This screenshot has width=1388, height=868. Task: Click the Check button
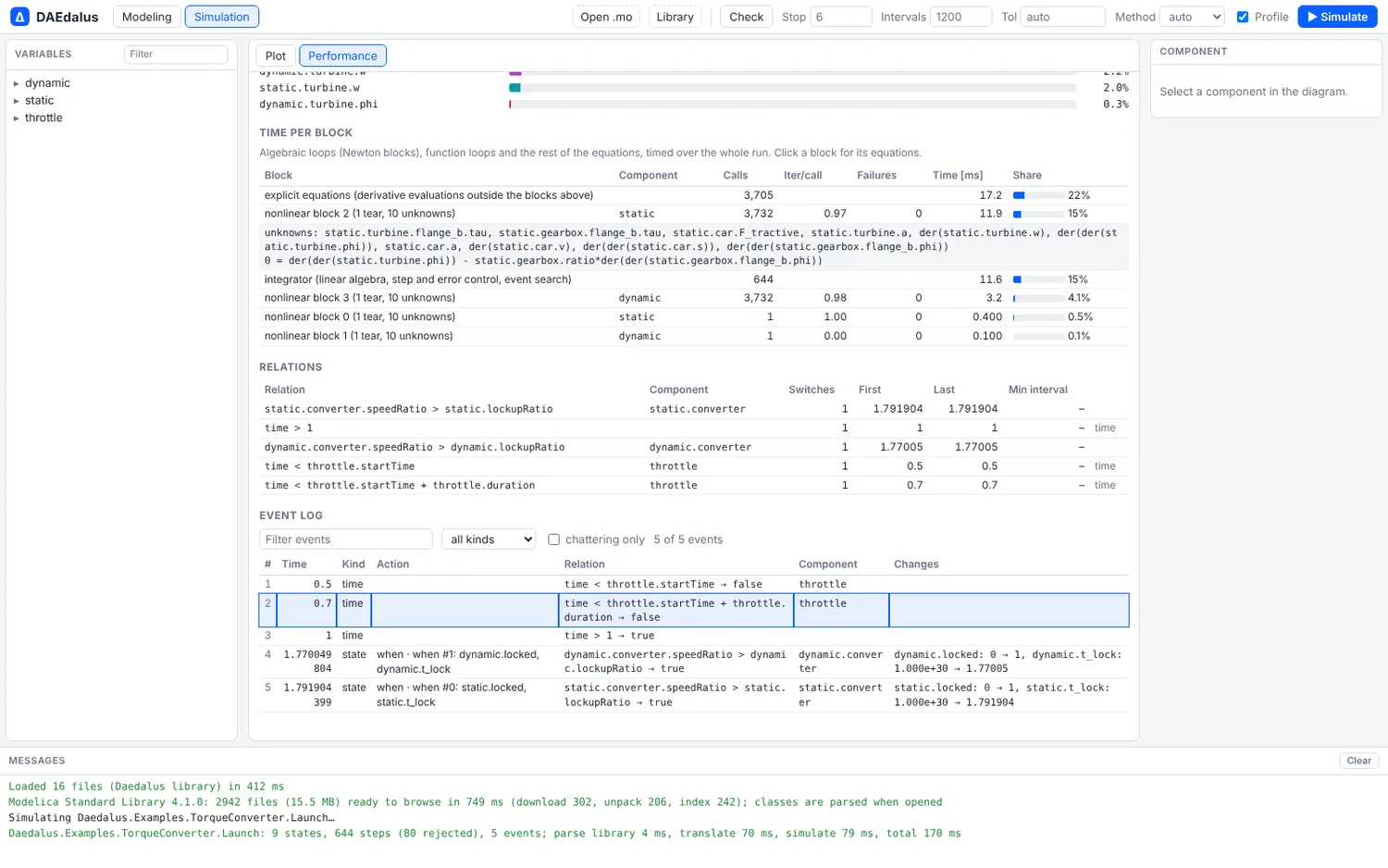pos(746,17)
